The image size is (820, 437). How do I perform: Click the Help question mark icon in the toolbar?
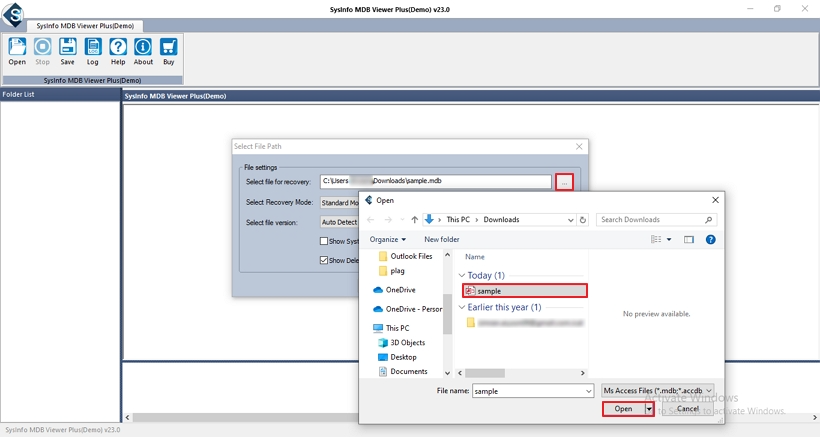click(118, 47)
